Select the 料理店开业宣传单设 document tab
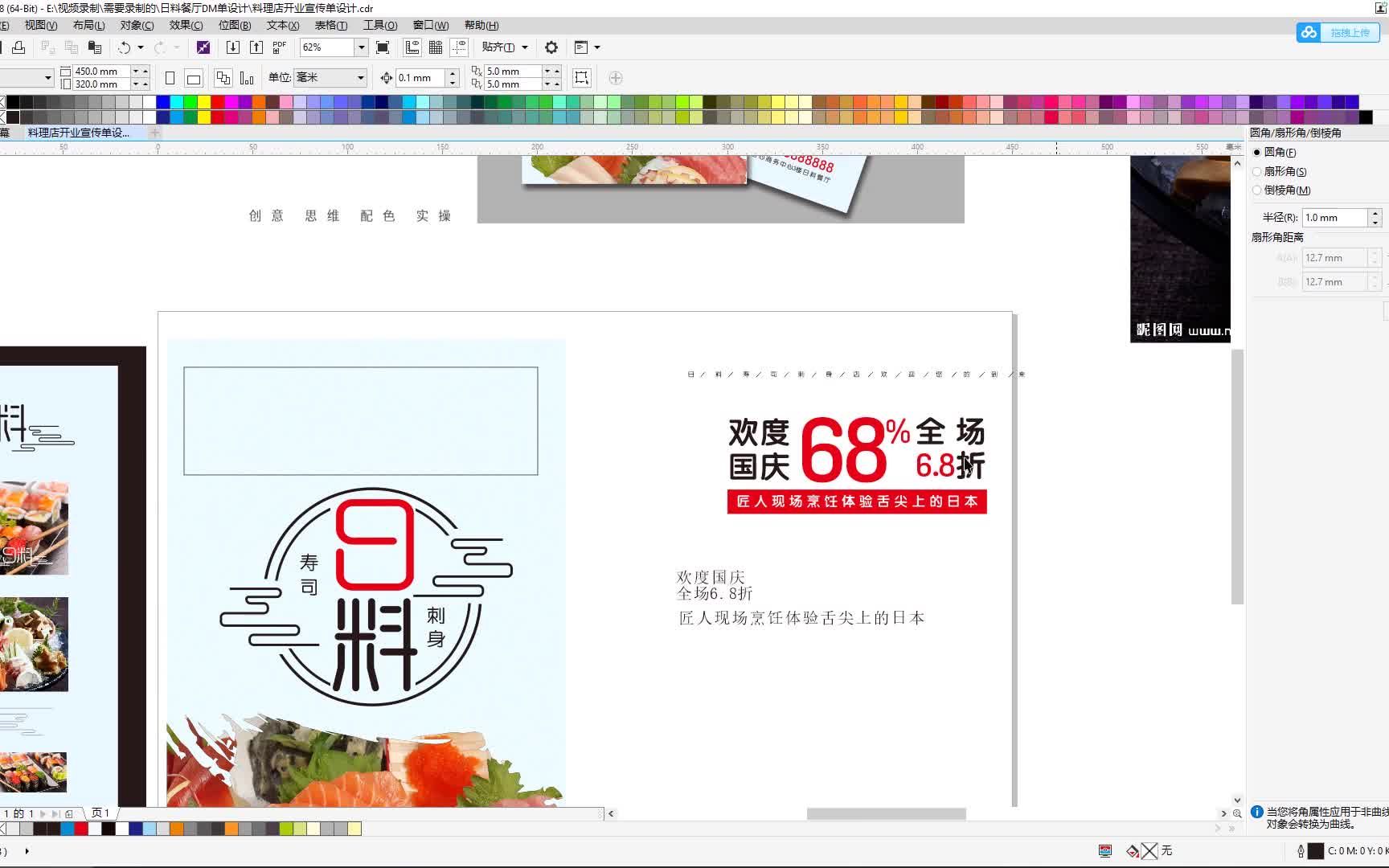 [x=79, y=133]
